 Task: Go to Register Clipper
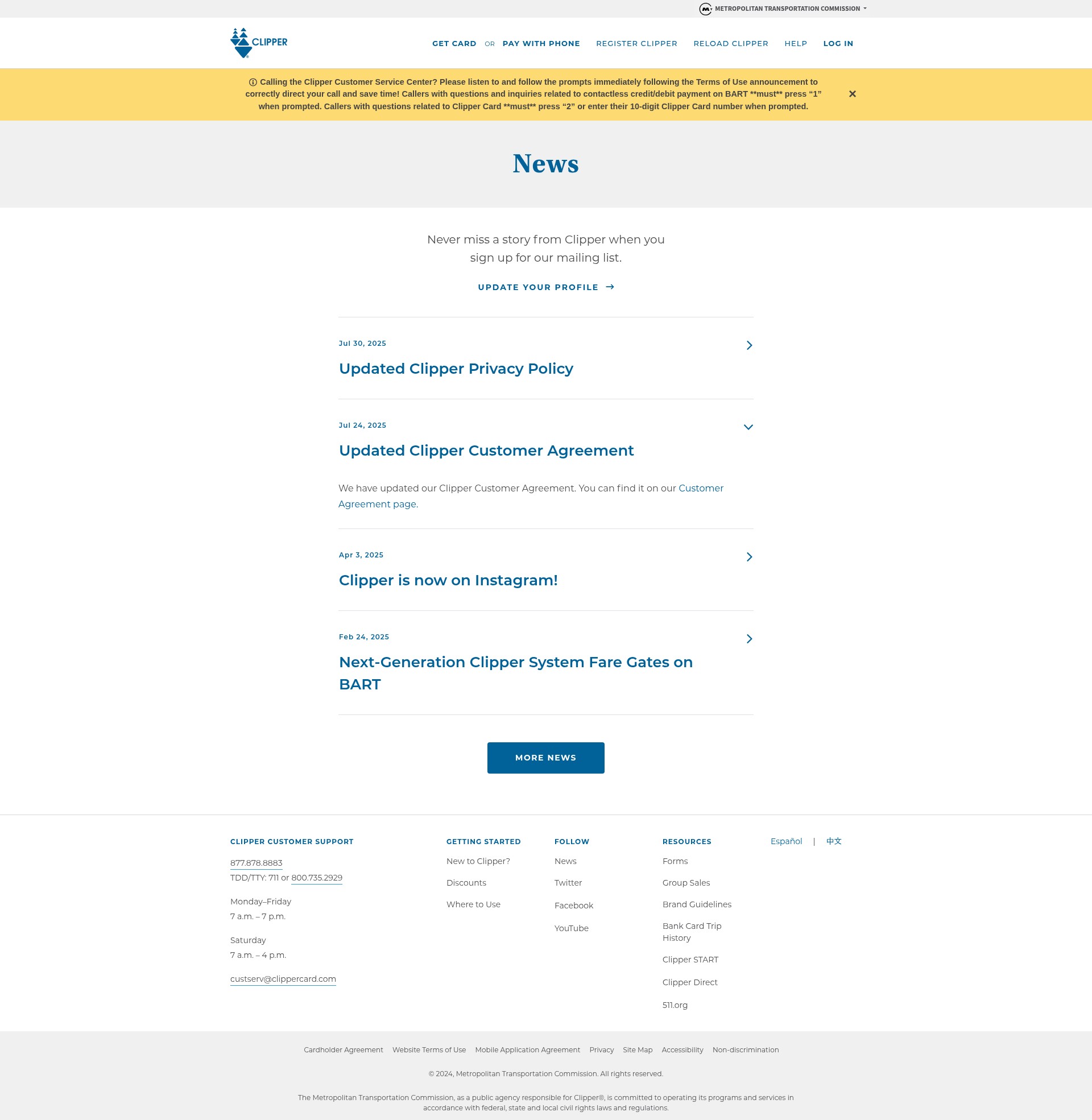(636, 44)
